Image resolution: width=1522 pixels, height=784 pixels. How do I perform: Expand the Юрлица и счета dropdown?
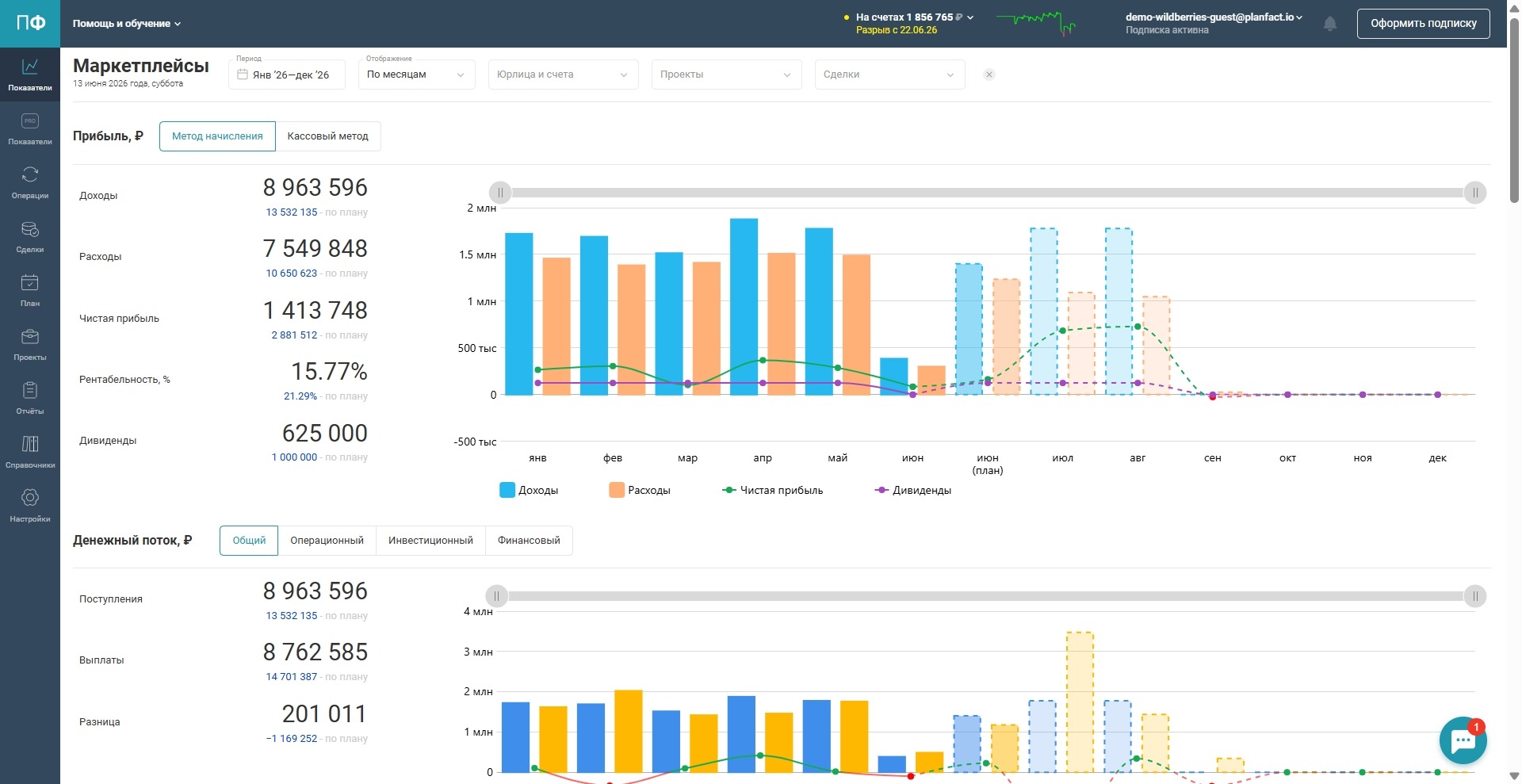[x=563, y=75]
